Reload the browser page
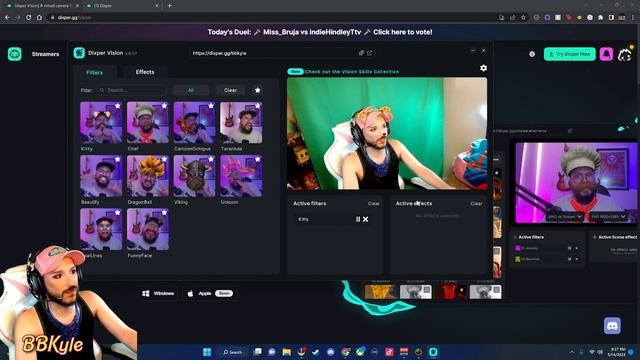Screen dimensions: 640x360 pos(29,18)
